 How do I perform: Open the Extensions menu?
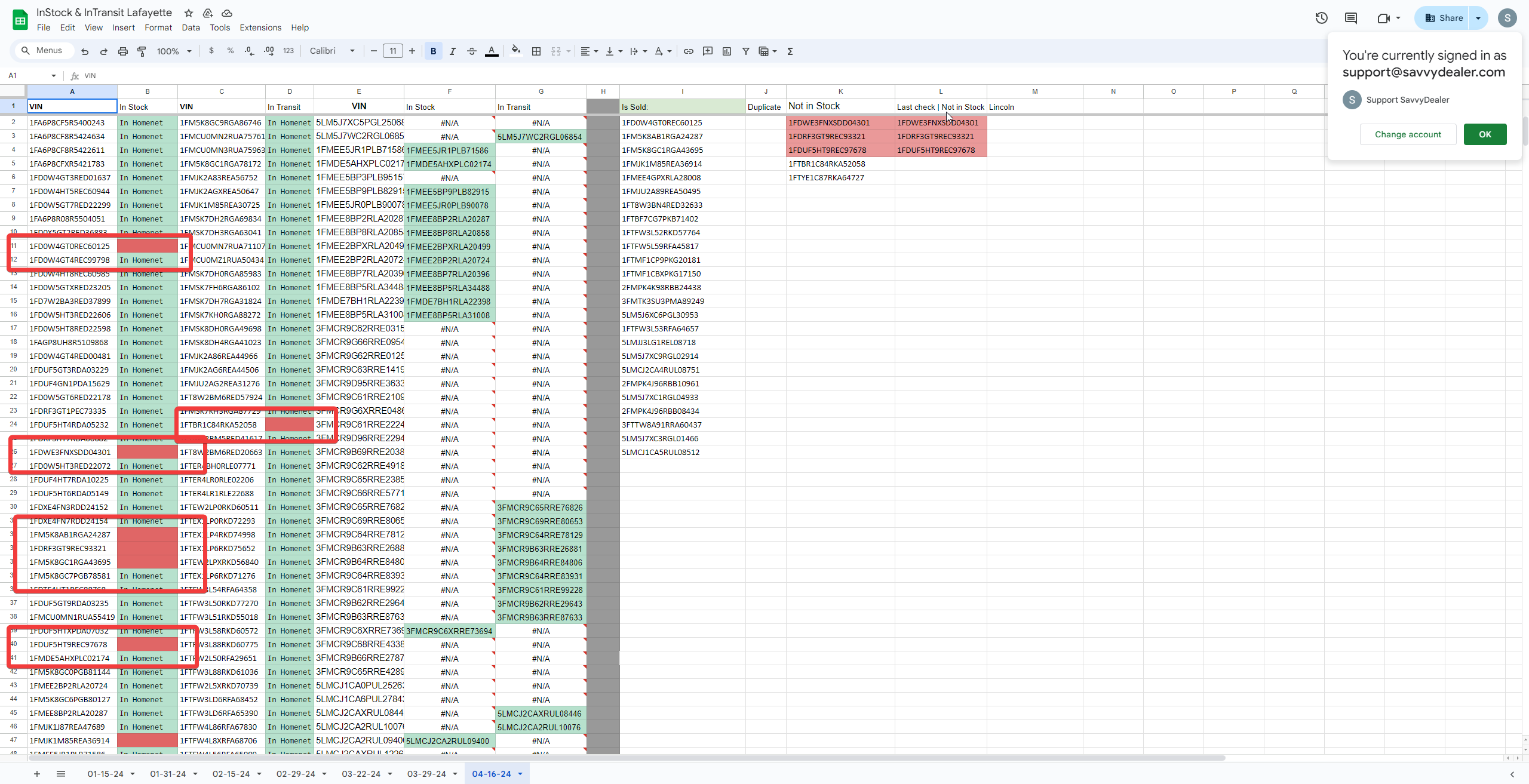pyautogui.click(x=260, y=27)
